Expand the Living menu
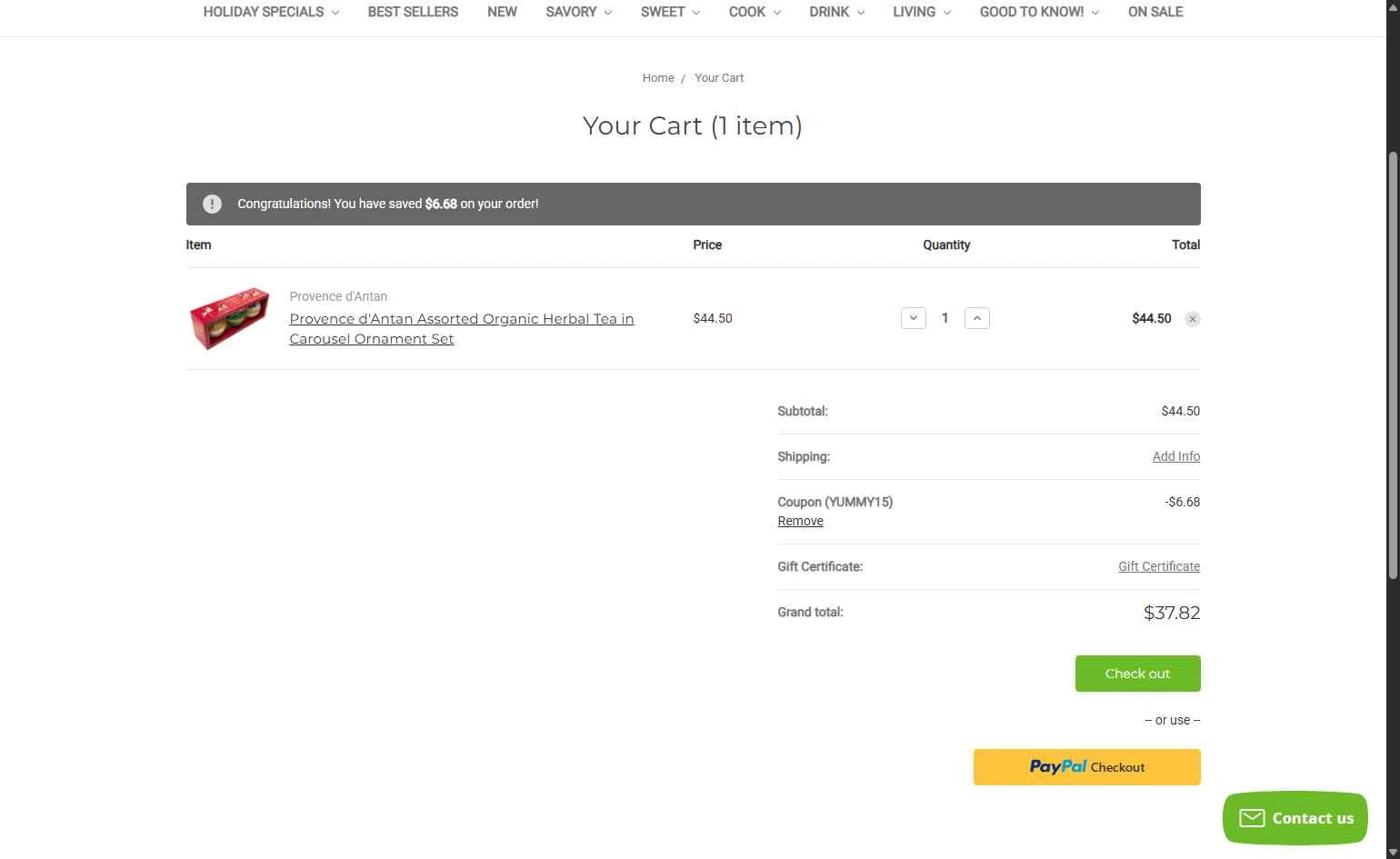 pyautogui.click(x=922, y=12)
